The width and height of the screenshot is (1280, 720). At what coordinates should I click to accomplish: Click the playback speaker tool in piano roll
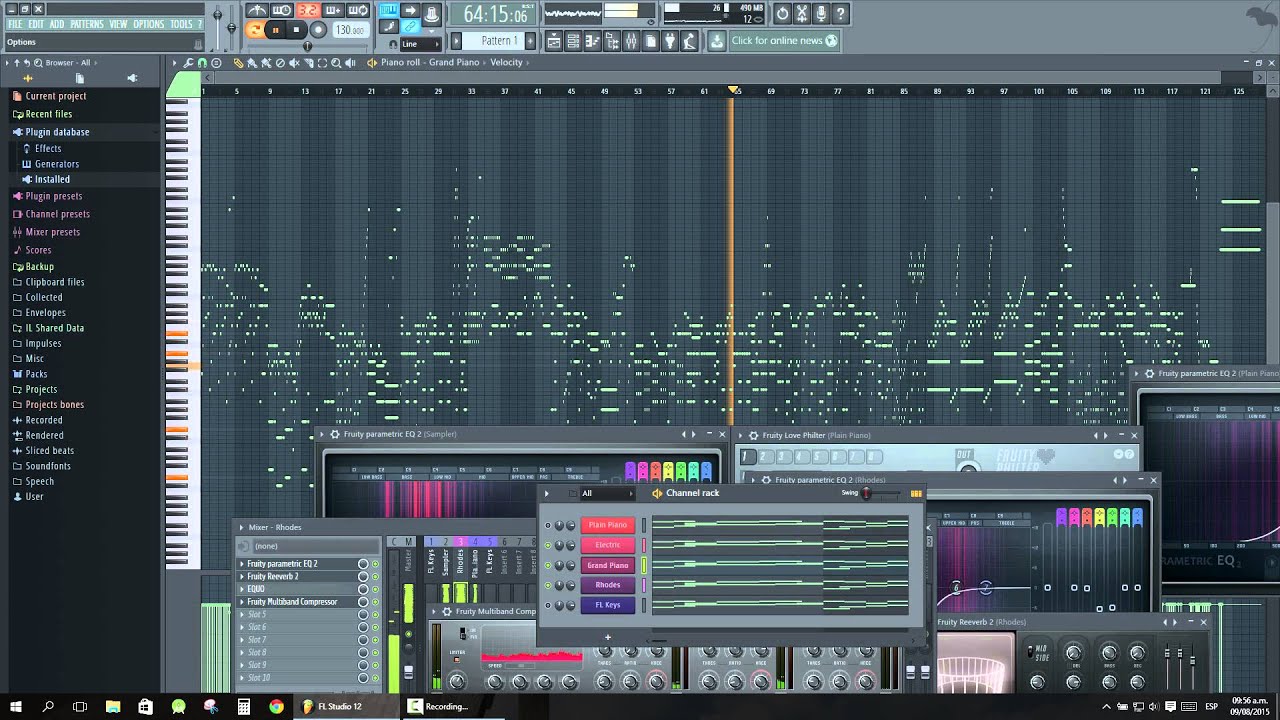click(350, 63)
